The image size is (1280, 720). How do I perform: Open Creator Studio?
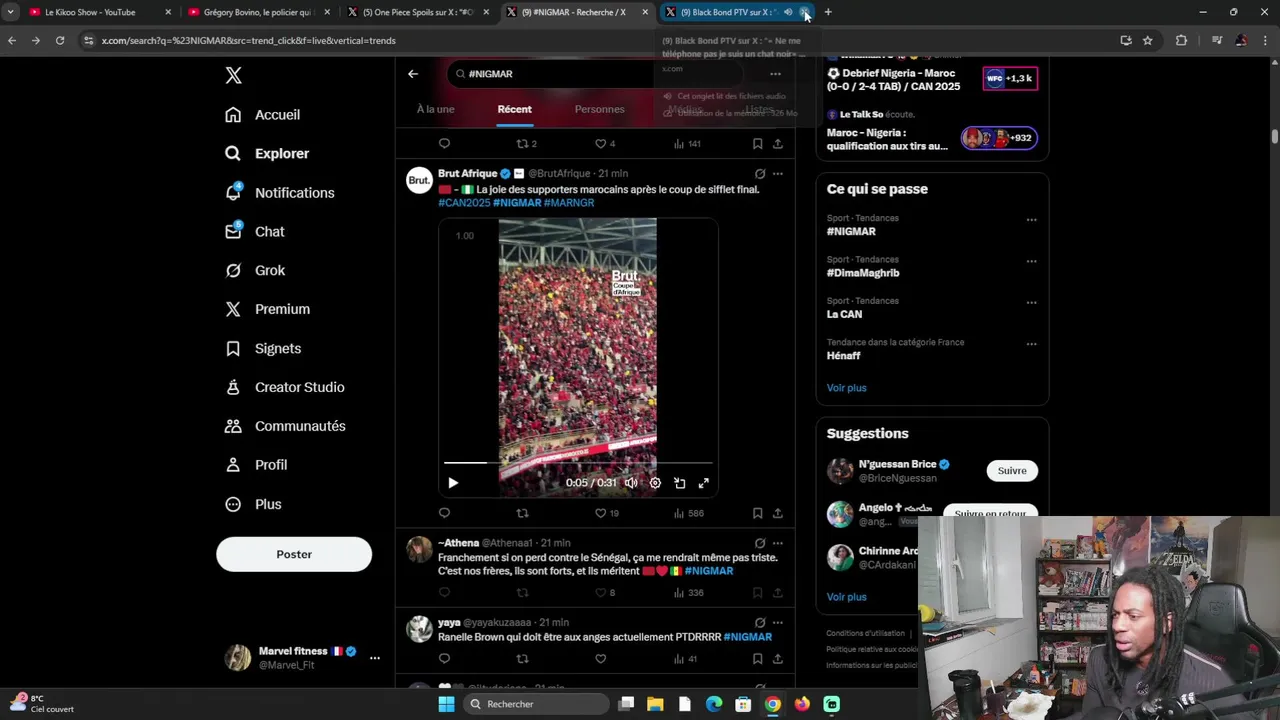click(x=285, y=388)
